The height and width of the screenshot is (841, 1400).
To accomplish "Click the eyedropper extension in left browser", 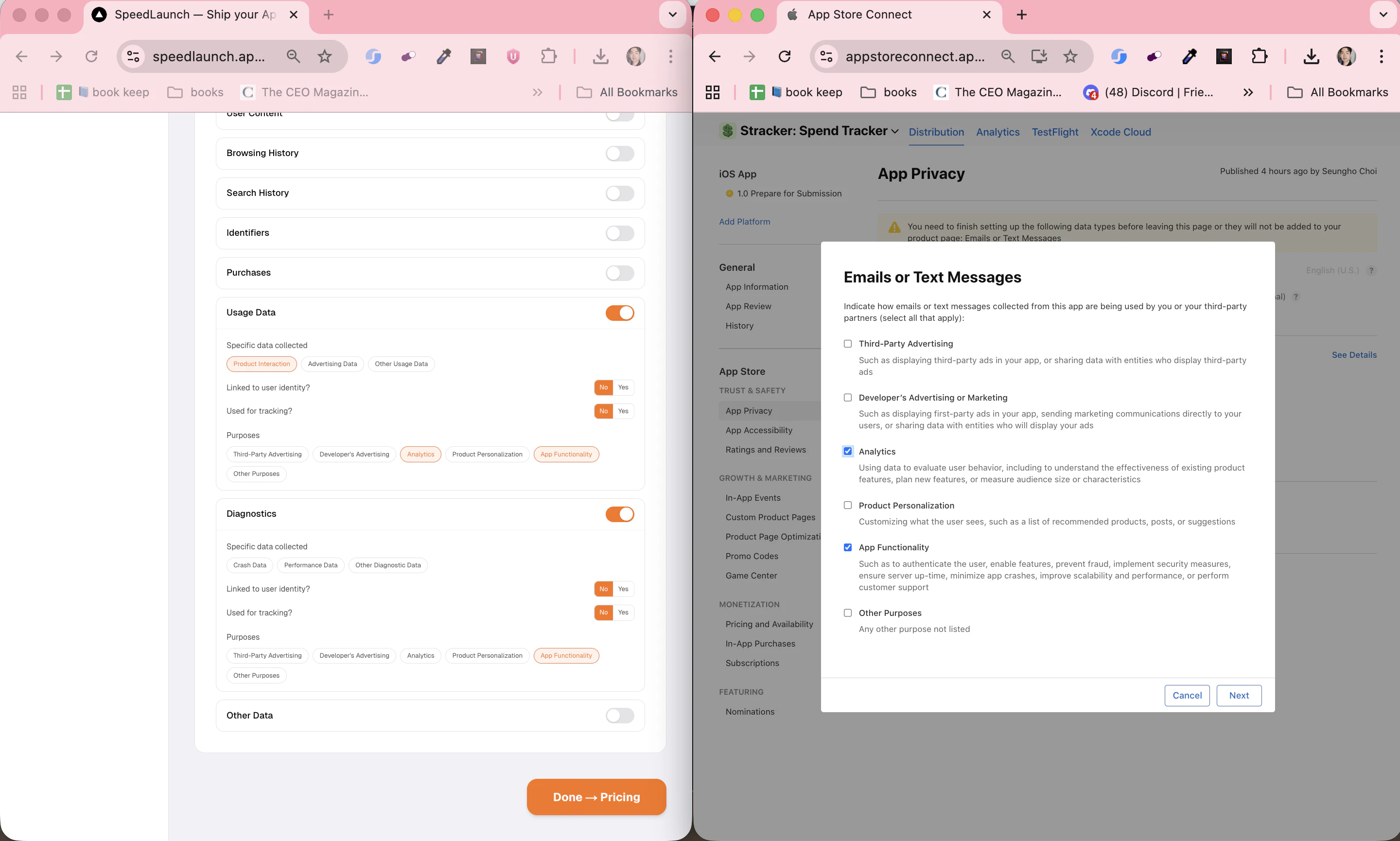I will click(x=444, y=56).
